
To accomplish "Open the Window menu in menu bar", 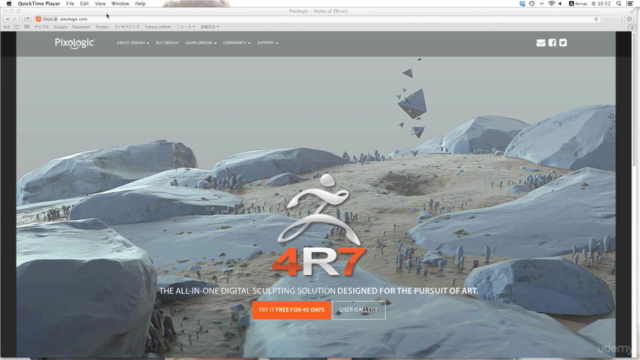I will [x=120, y=4].
